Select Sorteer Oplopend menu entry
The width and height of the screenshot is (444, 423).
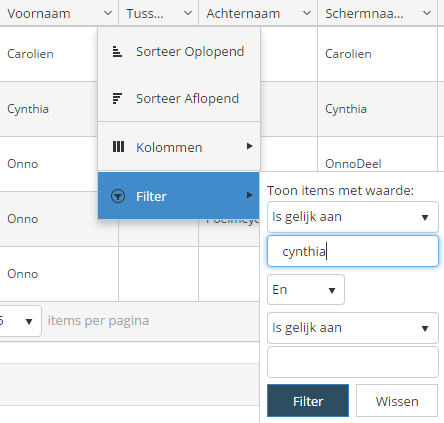[x=179, y=52]
